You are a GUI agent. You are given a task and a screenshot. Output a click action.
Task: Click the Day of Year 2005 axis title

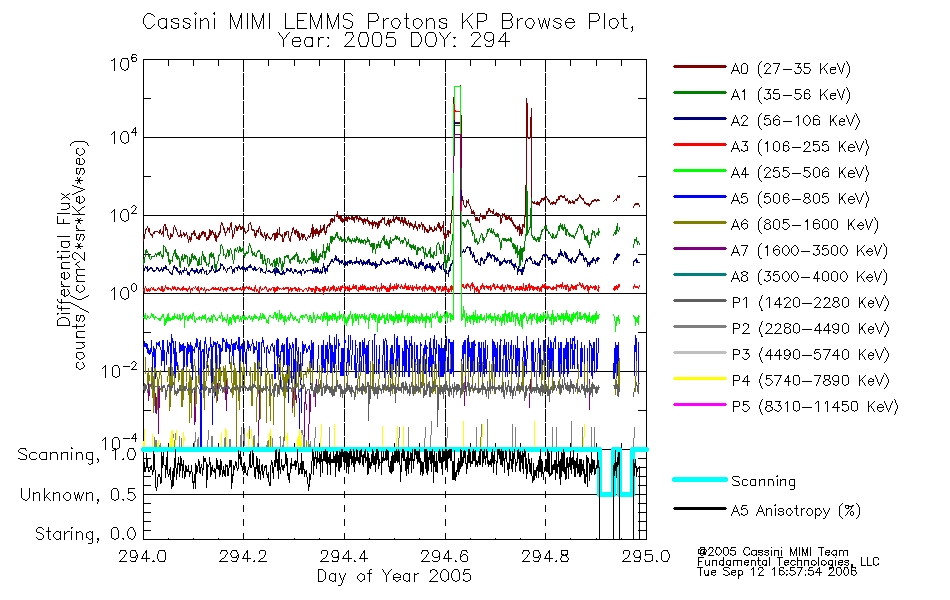click(394, 576)
